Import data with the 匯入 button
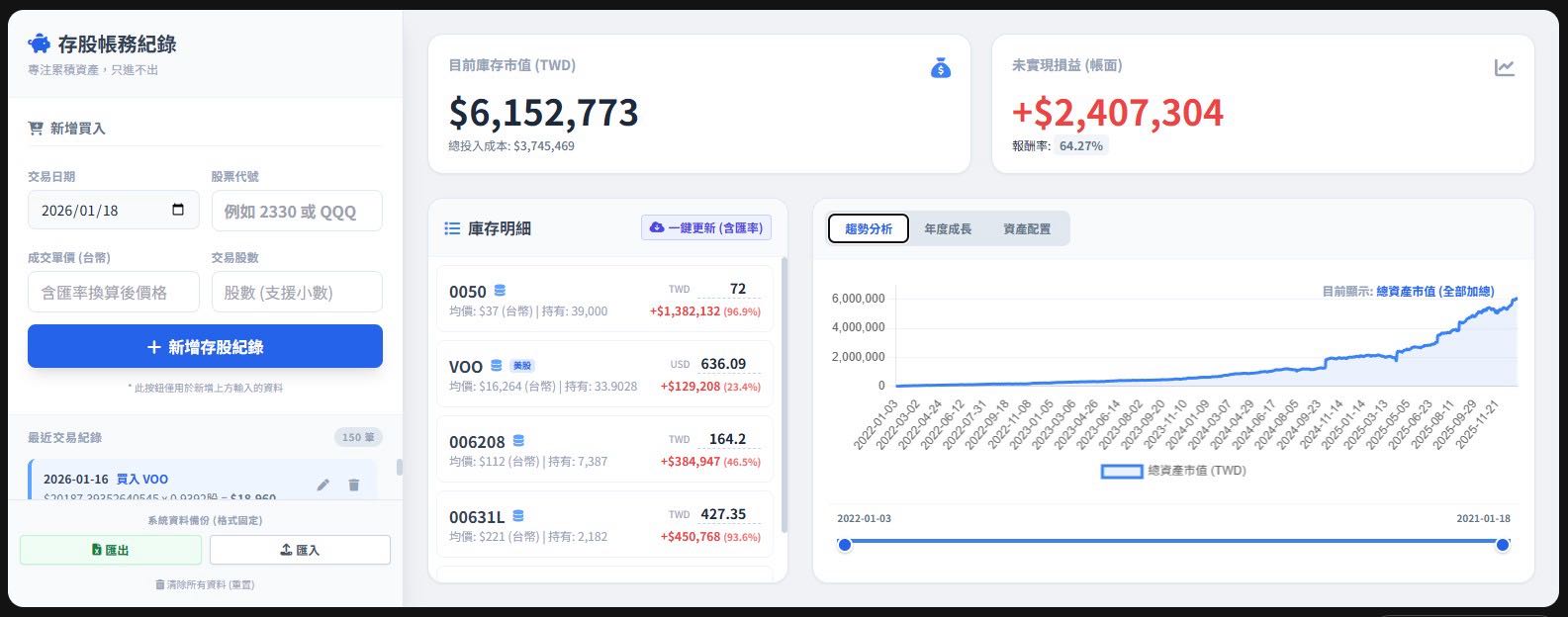Viewport: 1568px width, 617px height. pos(300,550)
